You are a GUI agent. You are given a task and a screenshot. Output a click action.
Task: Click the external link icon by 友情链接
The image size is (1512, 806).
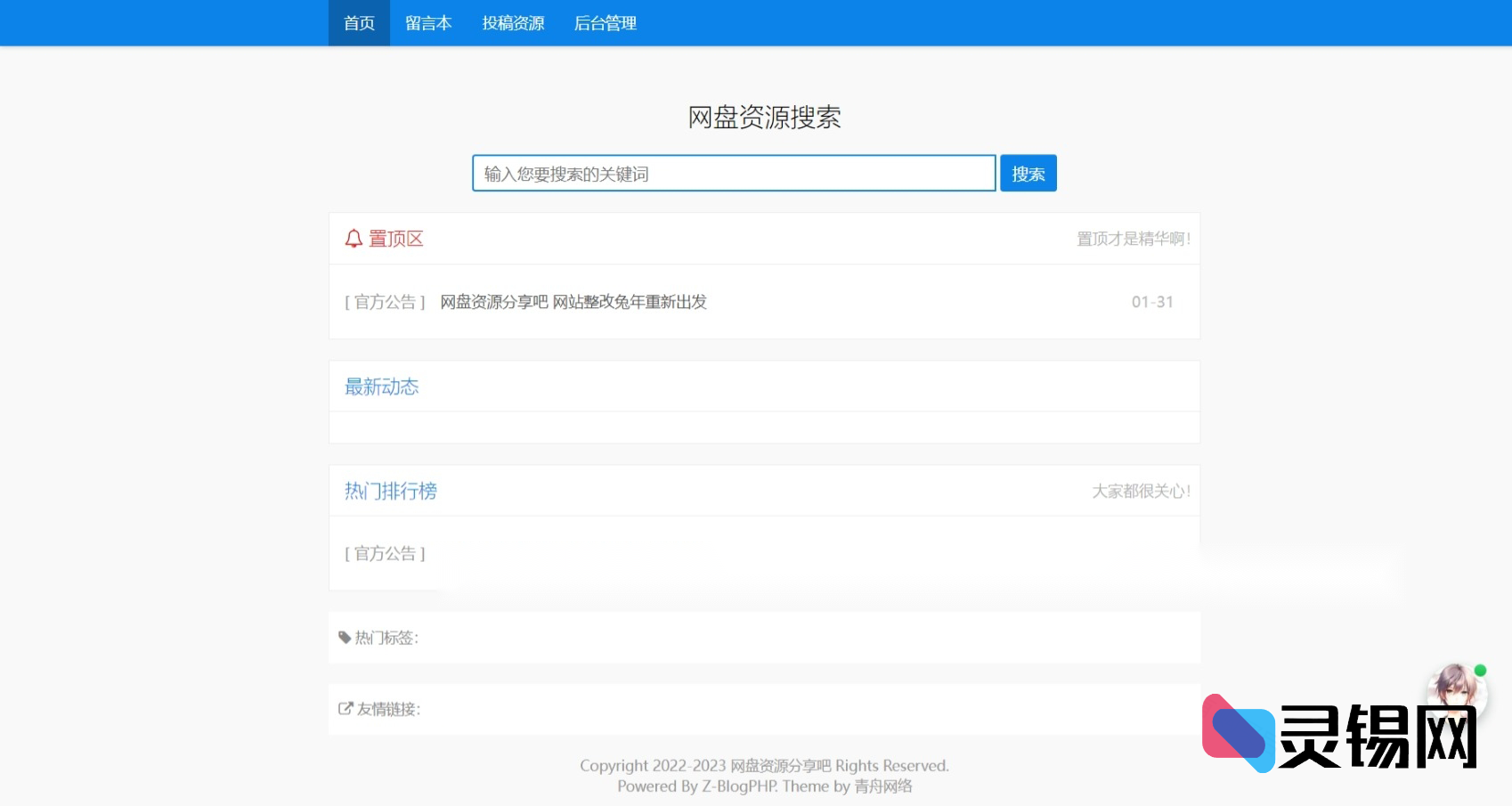point(345,708)
